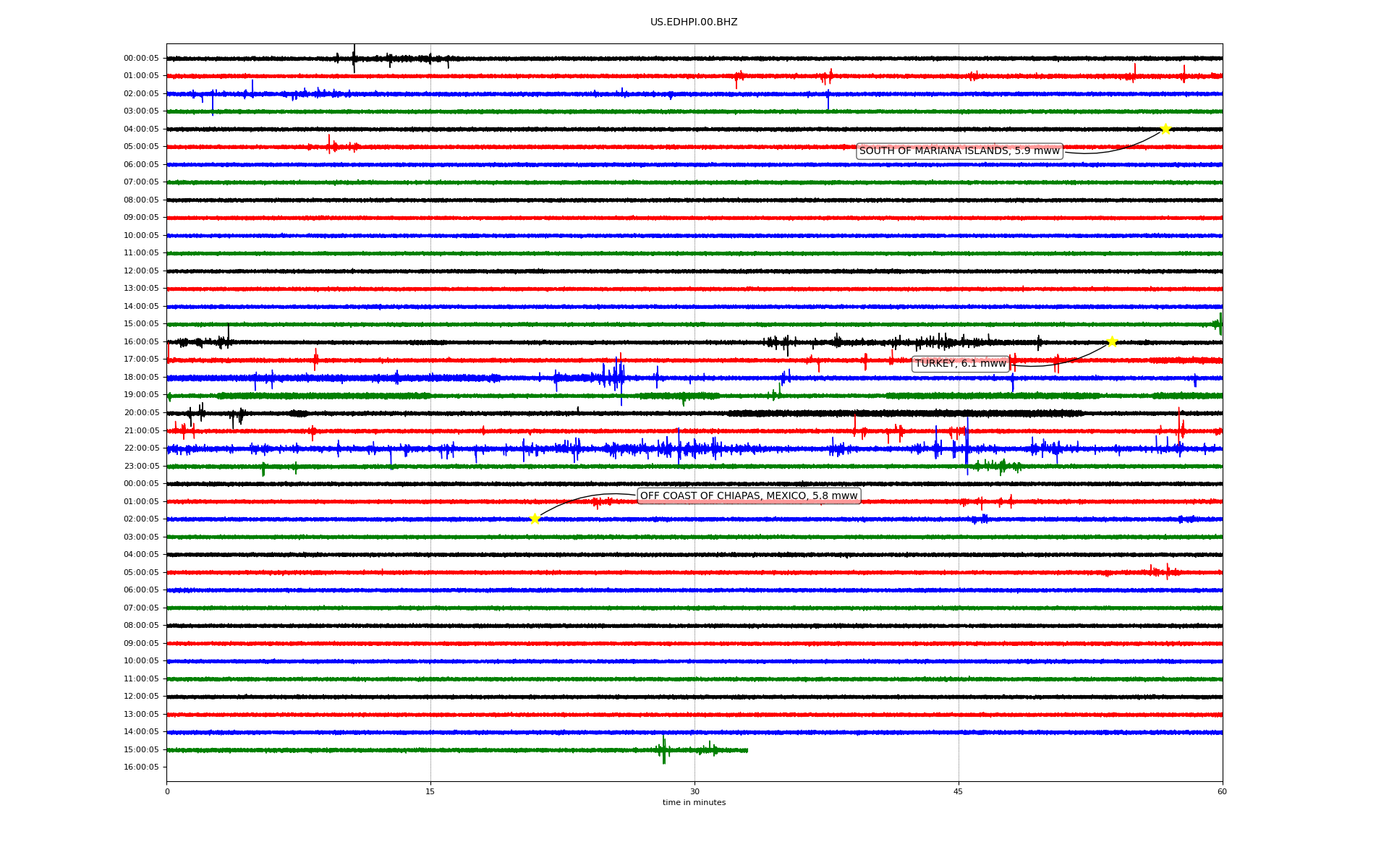
Task: Click the yellow star for the Turkey event
Action: [1112, 341]
